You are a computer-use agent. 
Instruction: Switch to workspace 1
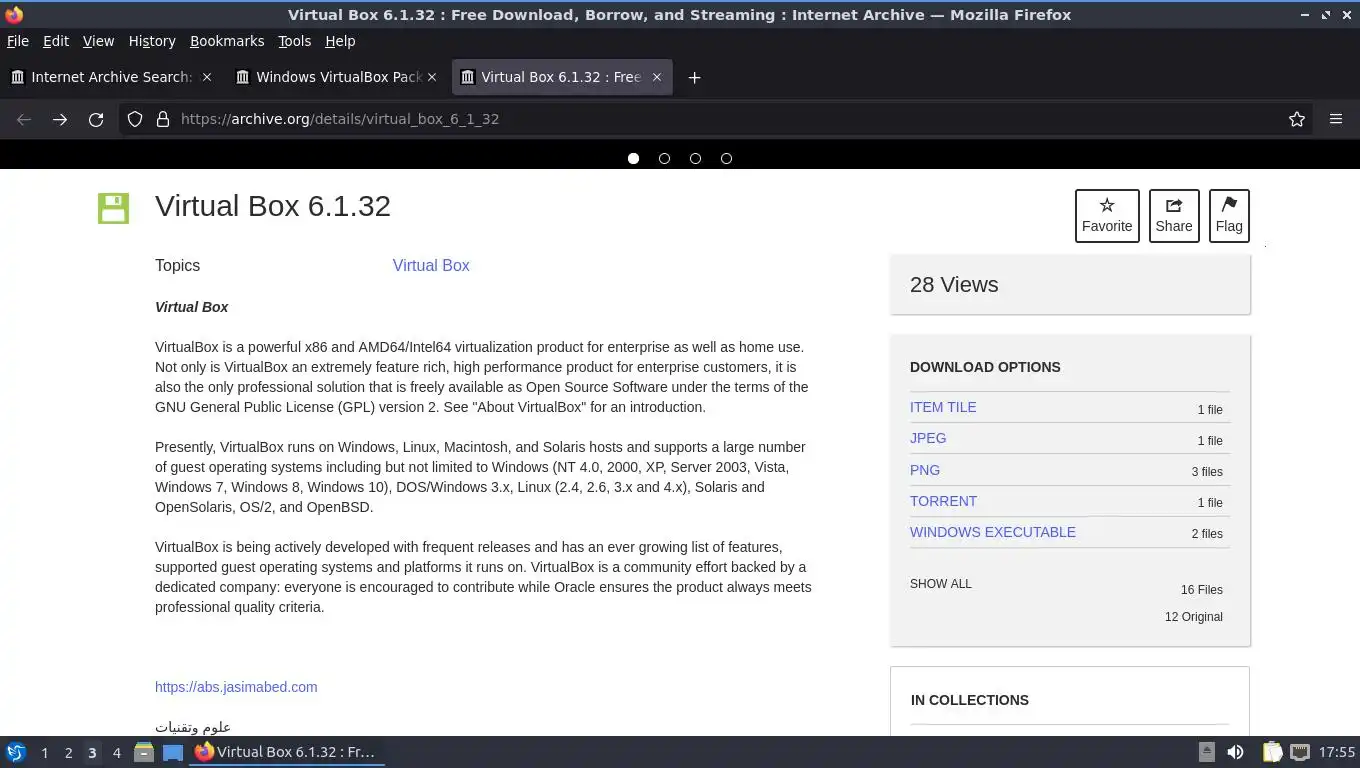[44, 752]
